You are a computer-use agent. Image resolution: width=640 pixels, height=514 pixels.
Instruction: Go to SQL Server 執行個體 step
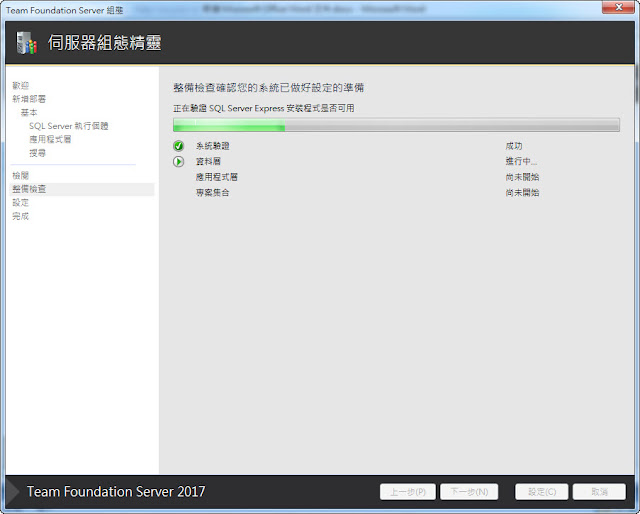pyautogui.click(x=69, y=126)
